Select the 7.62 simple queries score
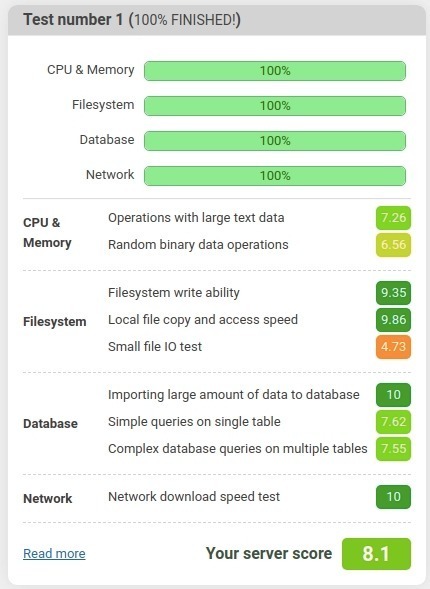This screenshot has height=589, width=430. (x=393, y=422)
